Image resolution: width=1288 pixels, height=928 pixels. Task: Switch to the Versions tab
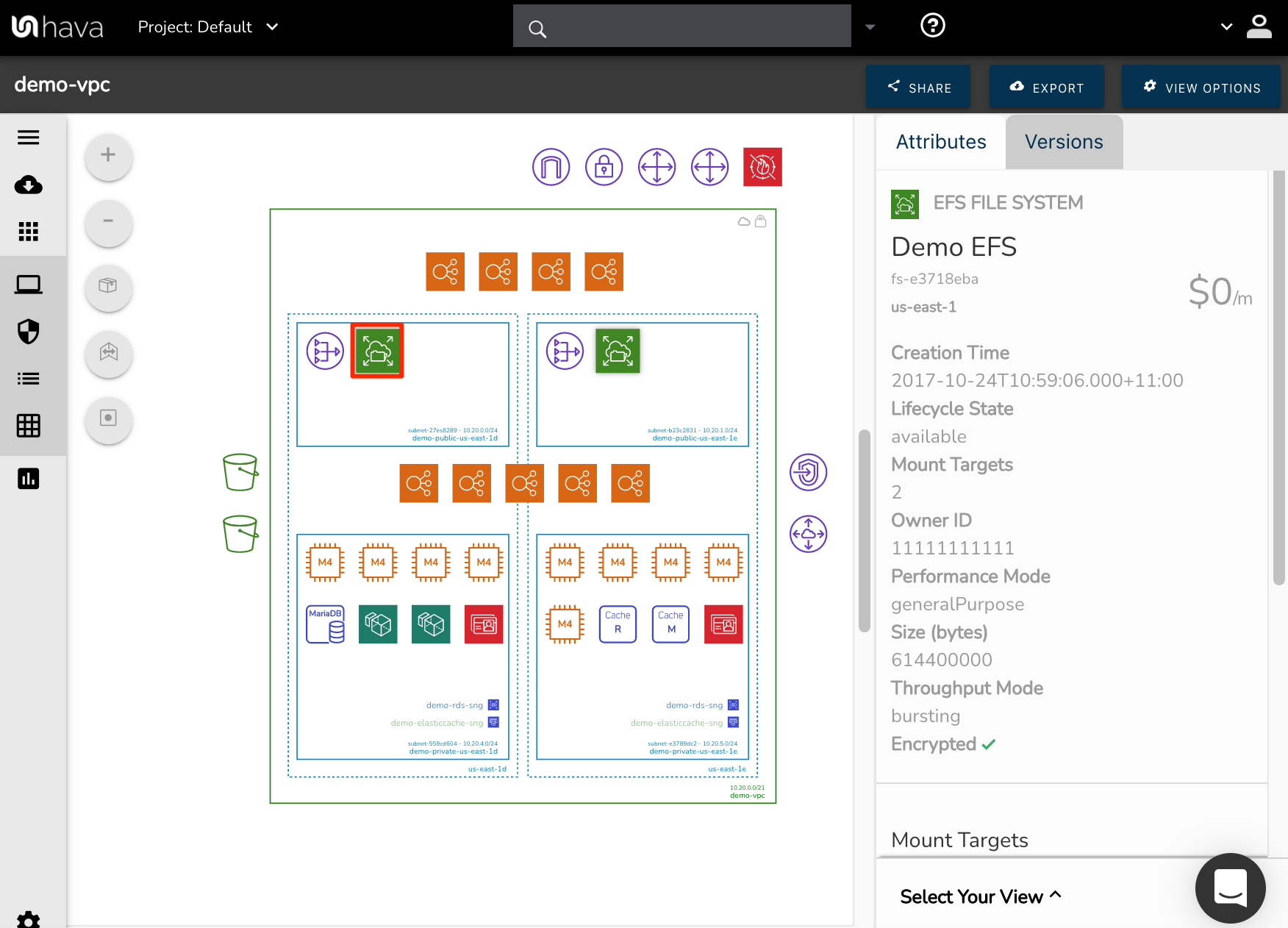[1064, 141]
